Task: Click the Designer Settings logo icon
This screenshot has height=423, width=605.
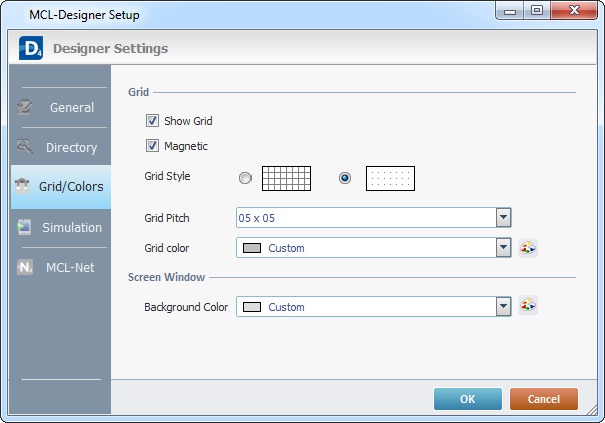Action: click(30, 48)
